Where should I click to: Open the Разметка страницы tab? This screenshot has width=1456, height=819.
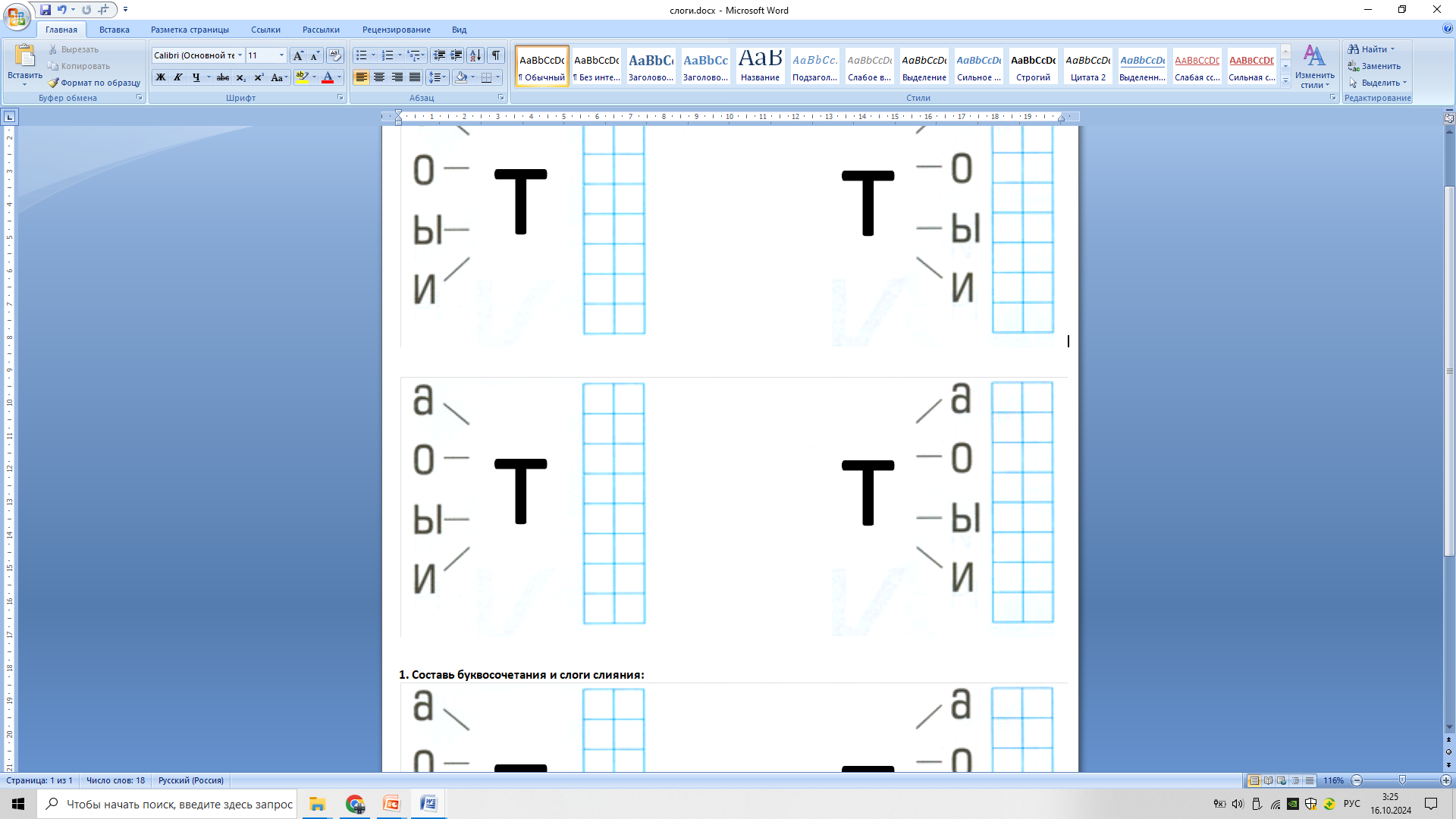click(190, 30)
